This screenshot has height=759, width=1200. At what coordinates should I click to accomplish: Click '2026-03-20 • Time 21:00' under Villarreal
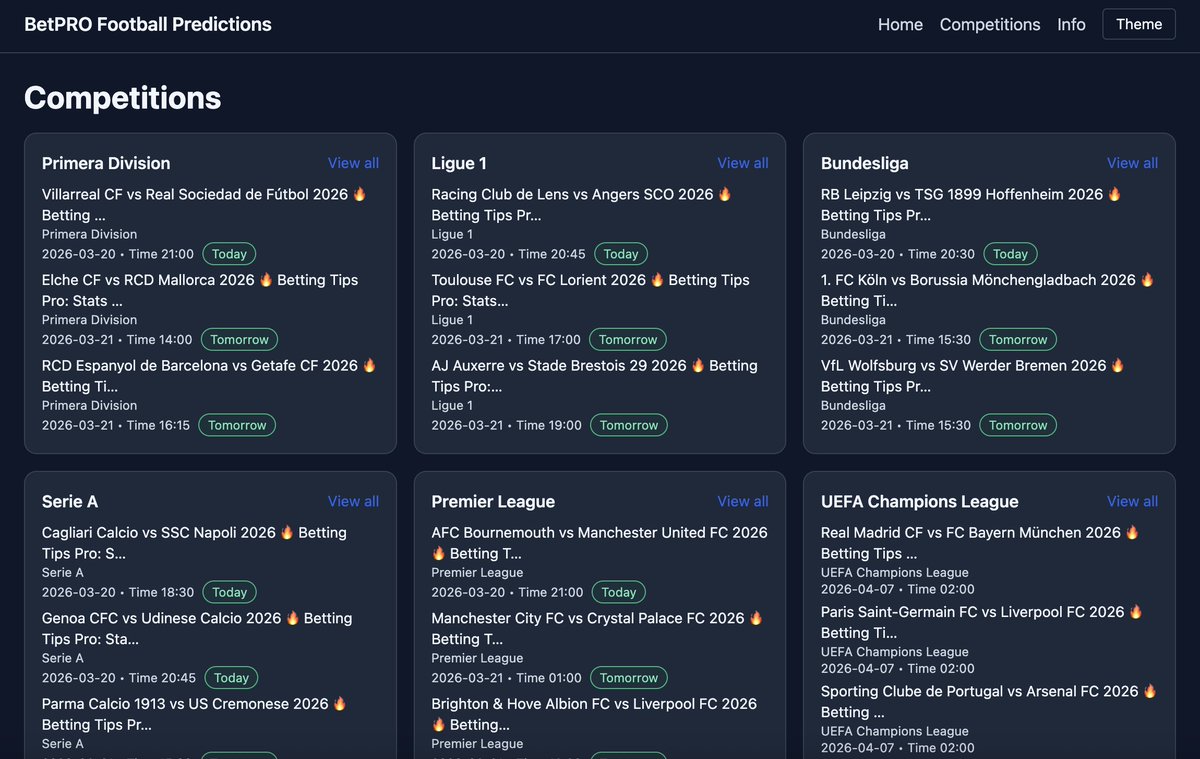click(118, 254)
